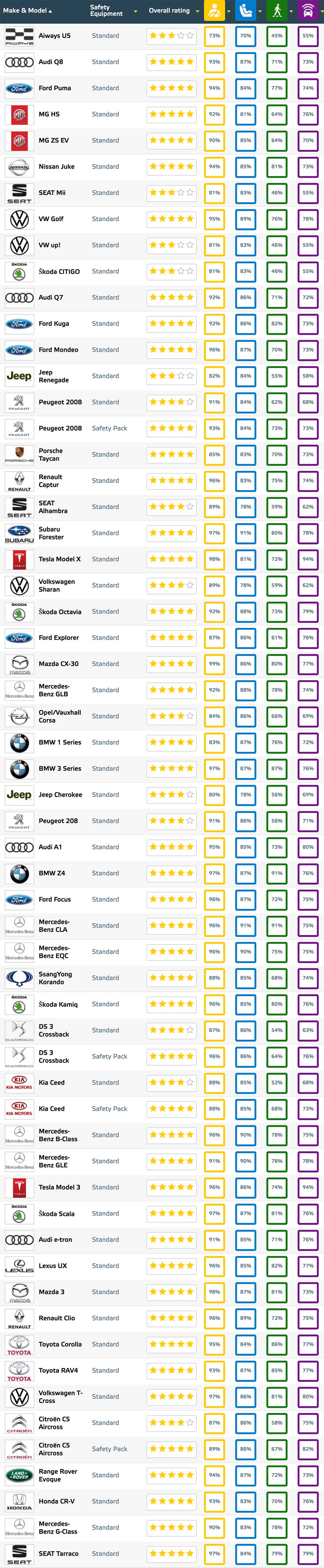The image size is (324, 1568).
Task: Click the Tesla Model X logo
Action: pyautogui.click(x=19, y=559)
